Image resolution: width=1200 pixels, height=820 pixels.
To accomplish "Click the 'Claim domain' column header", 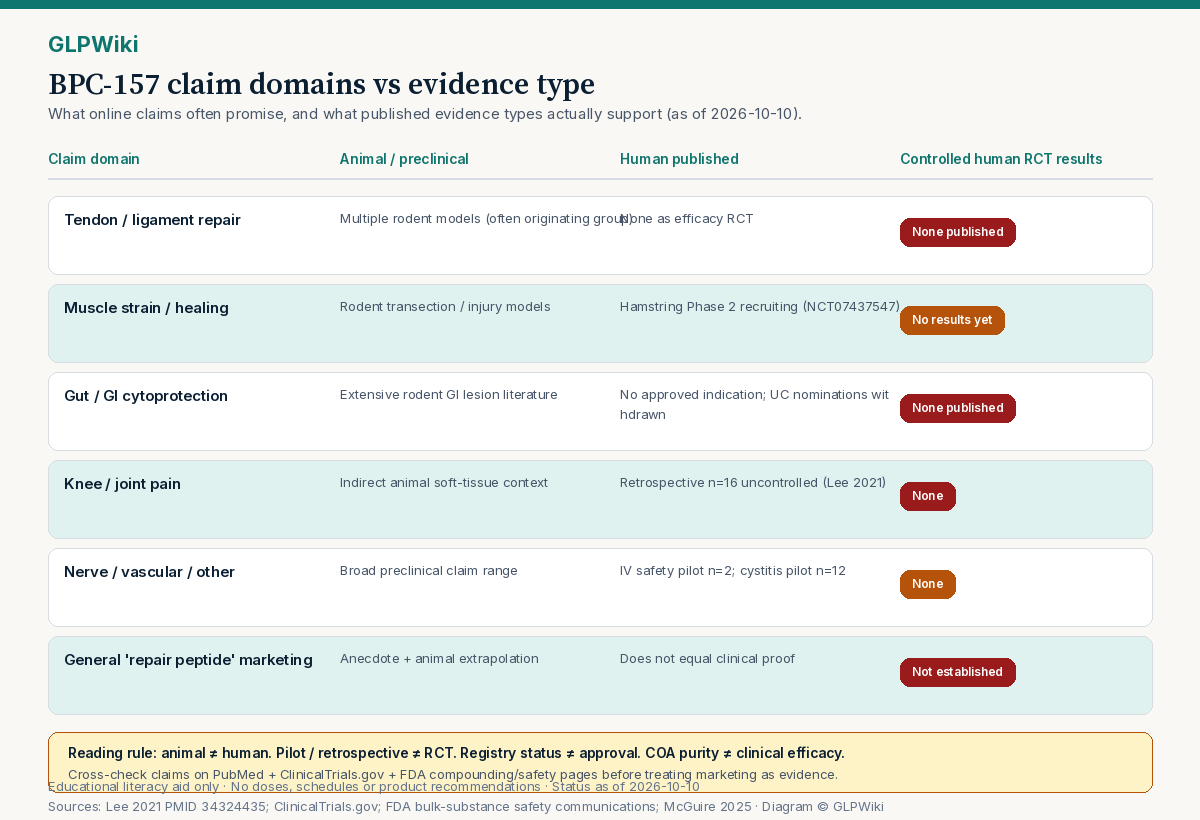I will (94, 159).
